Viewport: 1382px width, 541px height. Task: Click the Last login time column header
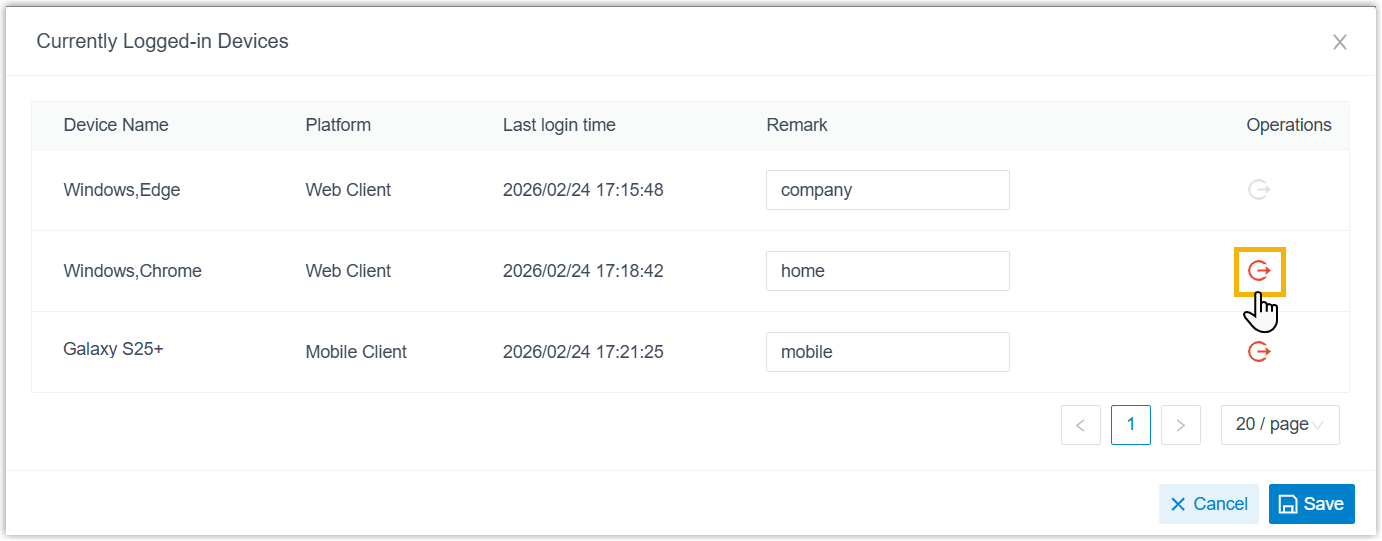pos(559,125)
